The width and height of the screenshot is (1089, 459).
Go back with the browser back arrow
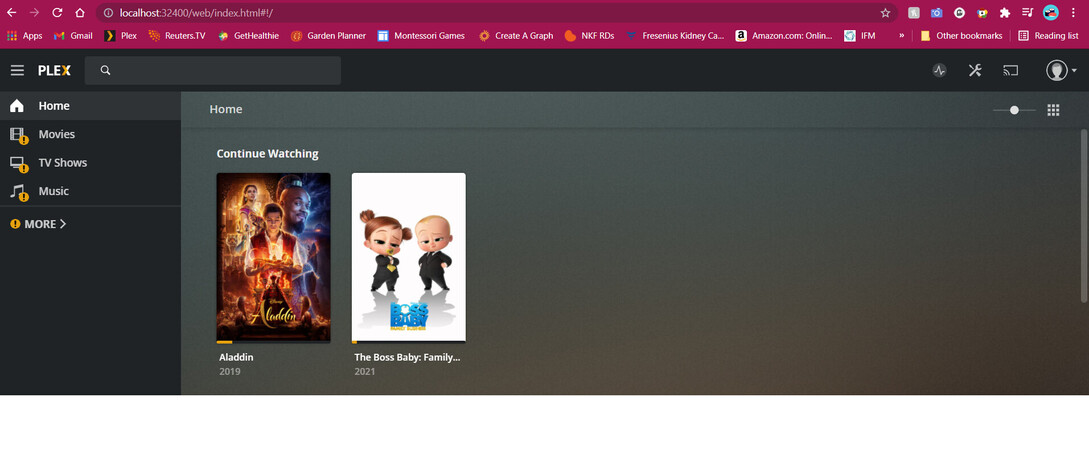tap(11, 12)
